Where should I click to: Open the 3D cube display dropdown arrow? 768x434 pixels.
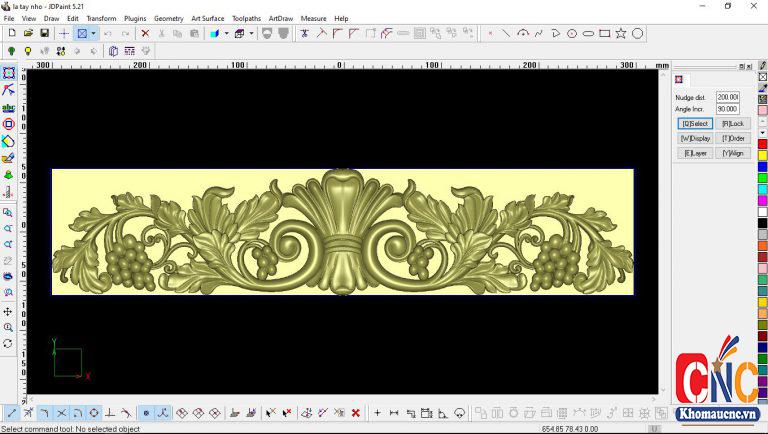pos(252,33)
